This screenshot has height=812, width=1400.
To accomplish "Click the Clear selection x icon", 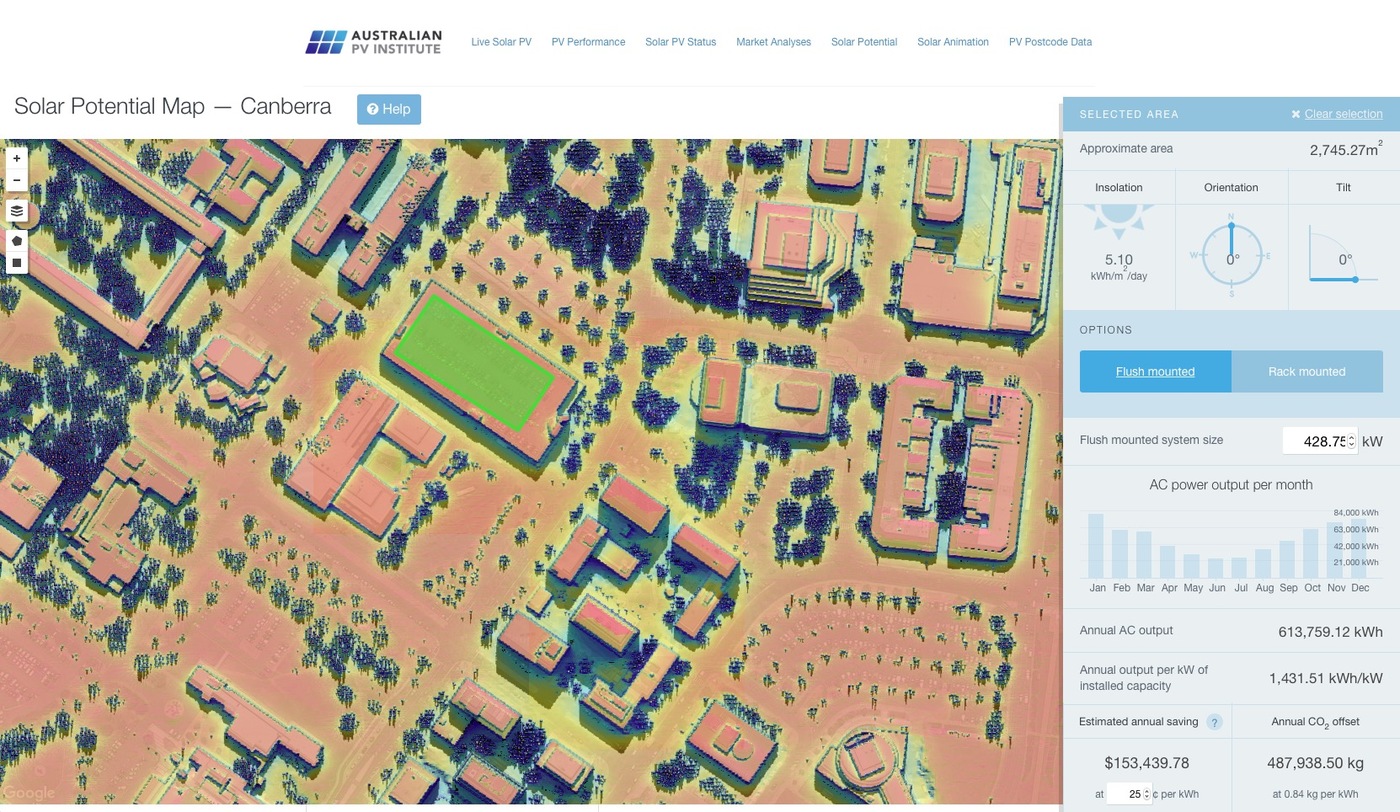I will click(1296, 113).
